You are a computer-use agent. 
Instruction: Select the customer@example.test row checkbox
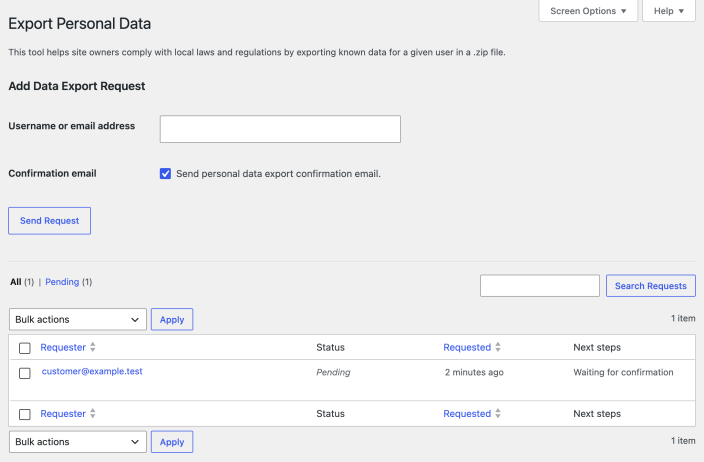pyautogui.click(x=25, y=373)
